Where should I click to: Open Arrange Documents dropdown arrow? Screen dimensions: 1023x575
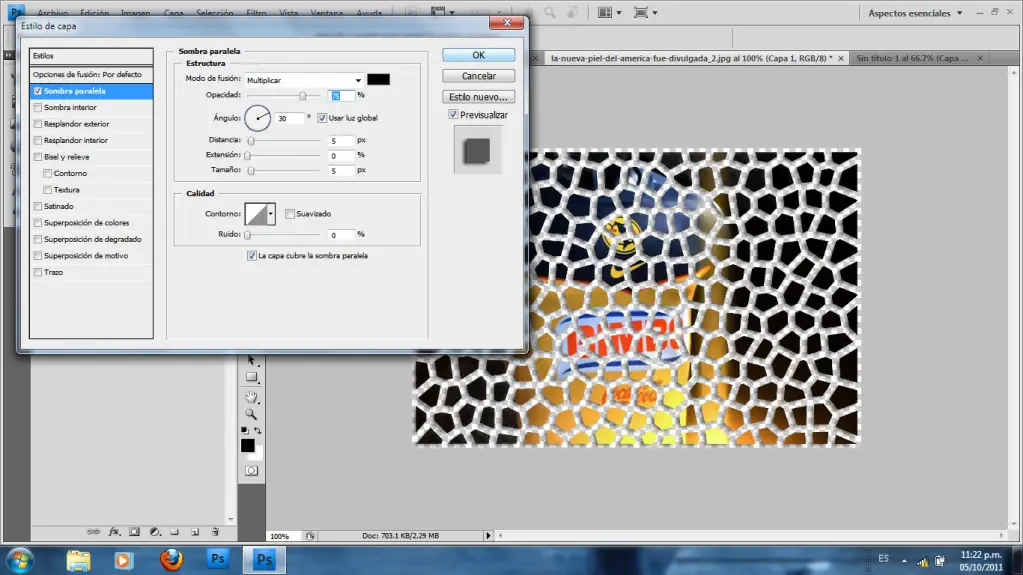click(x=618, y=13)
